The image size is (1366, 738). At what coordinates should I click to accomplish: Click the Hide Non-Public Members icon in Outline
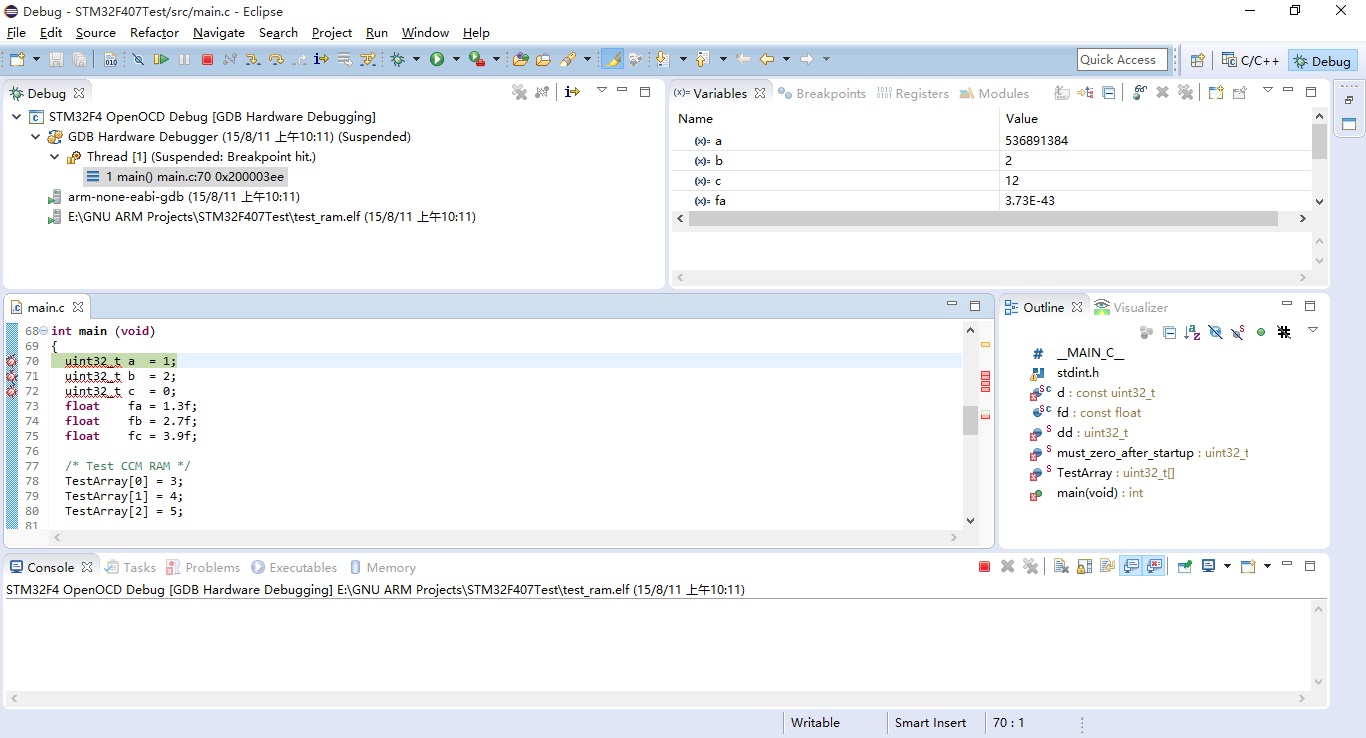(x=1261, y=332)
